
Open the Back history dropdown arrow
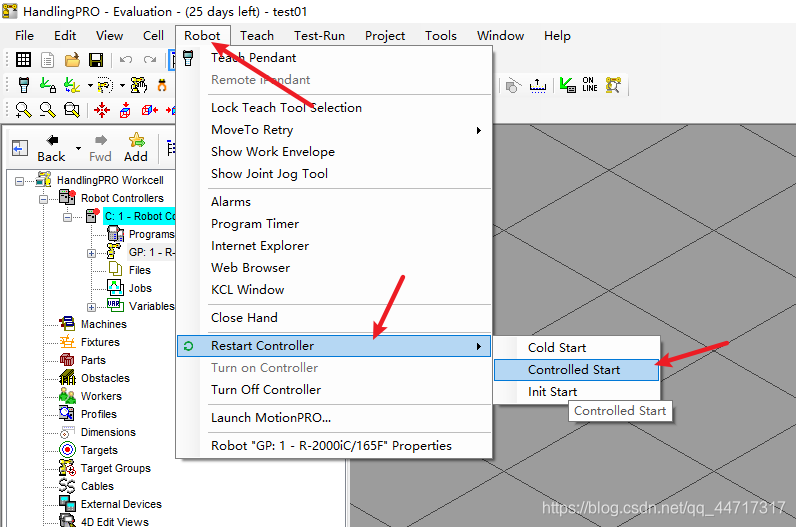(78, 149)
